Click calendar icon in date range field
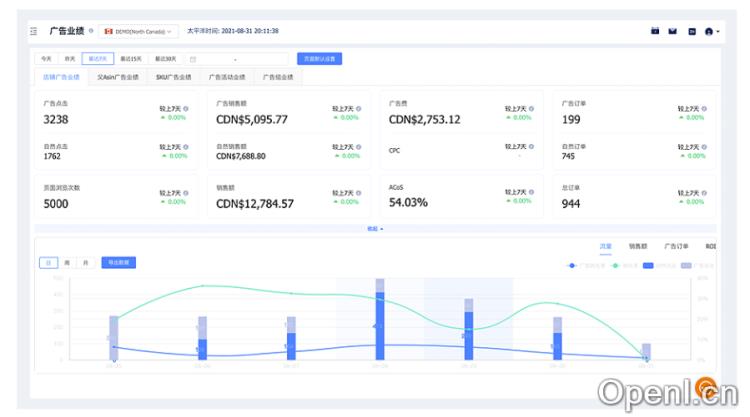Screen dimensions: 750x417 [x=193, y=59]
